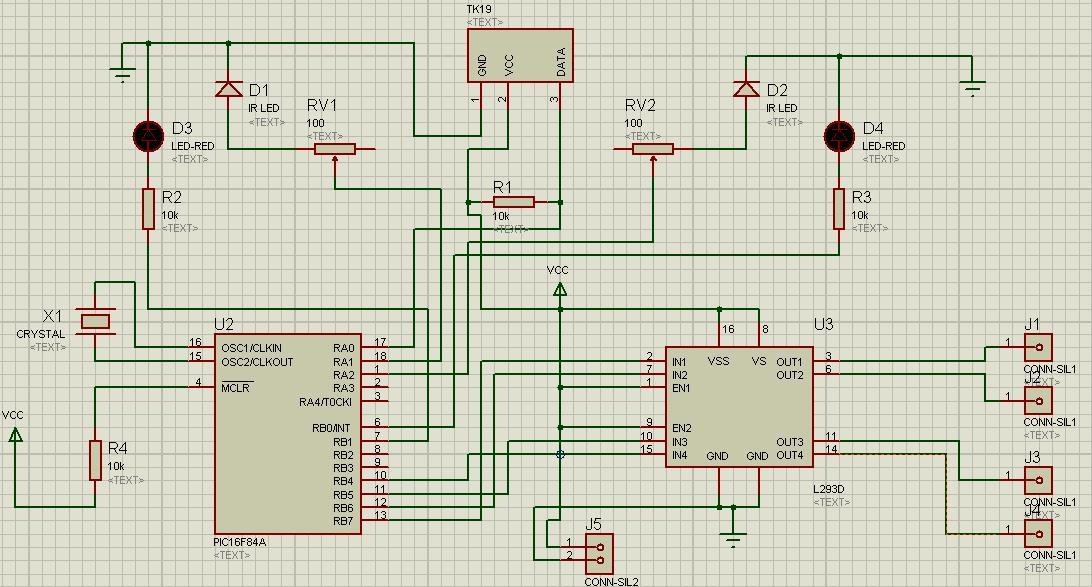Viewport: 1092px width, 587px height.
Task: Click the IR LED diode D2
Action: (747, 89)
